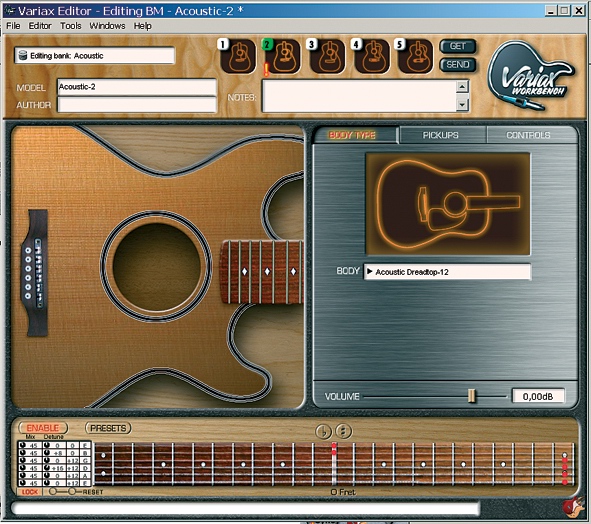Click inside the NOTES text box

tap(359, 96)
